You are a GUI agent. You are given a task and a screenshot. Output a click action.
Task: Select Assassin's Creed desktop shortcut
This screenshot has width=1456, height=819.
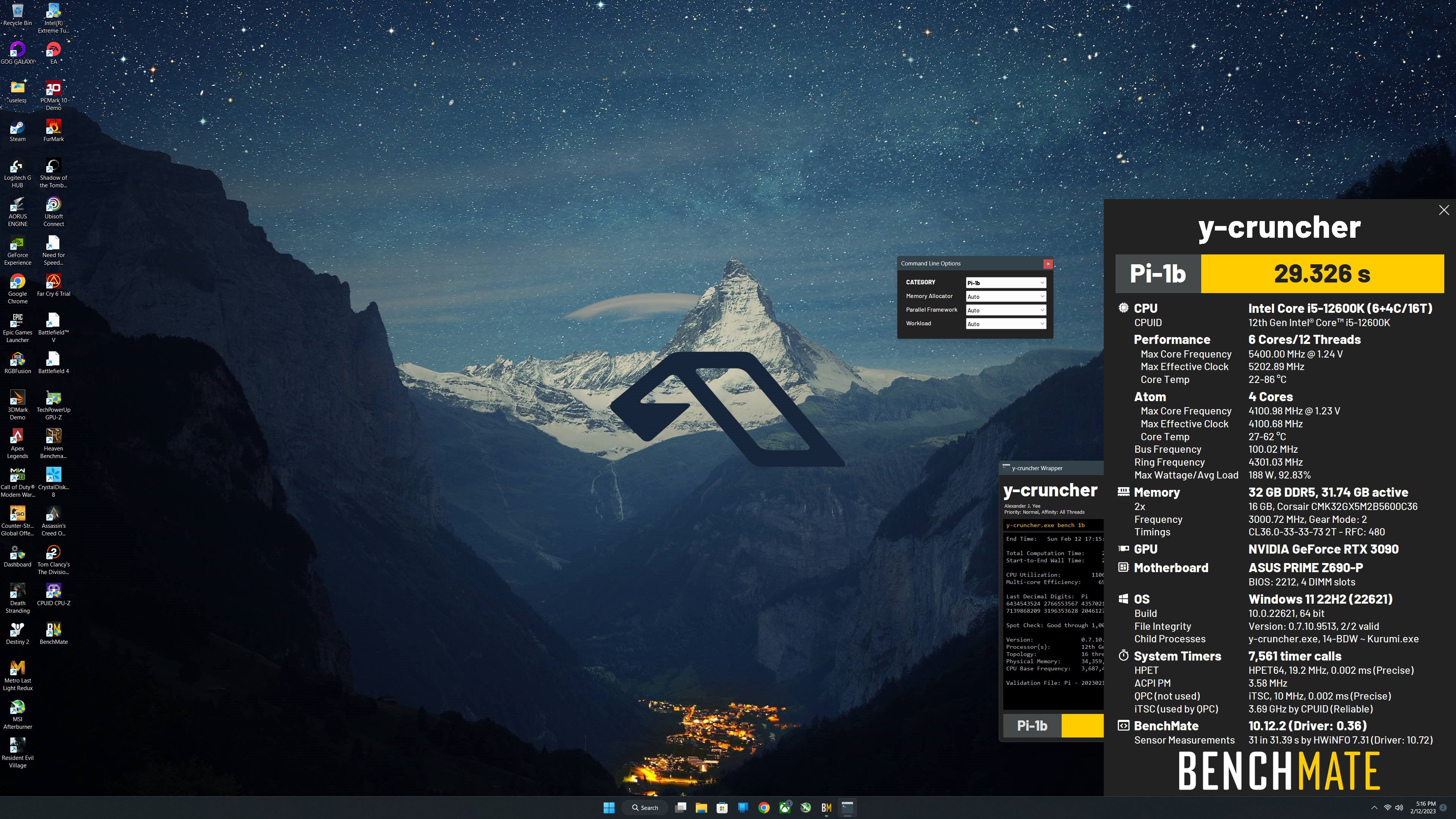click(54, 521)
